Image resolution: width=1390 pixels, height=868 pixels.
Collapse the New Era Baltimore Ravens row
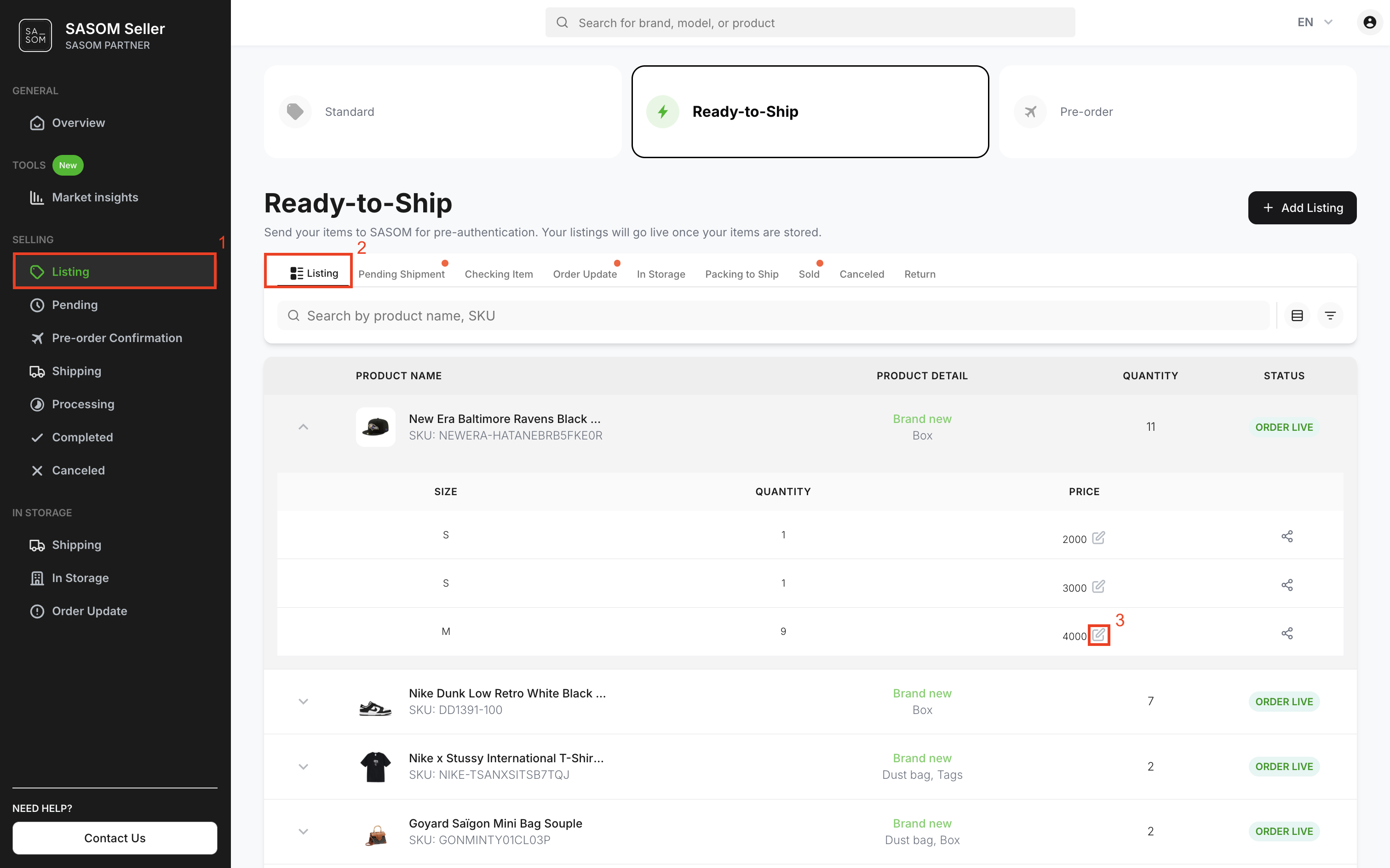(303, 427)
